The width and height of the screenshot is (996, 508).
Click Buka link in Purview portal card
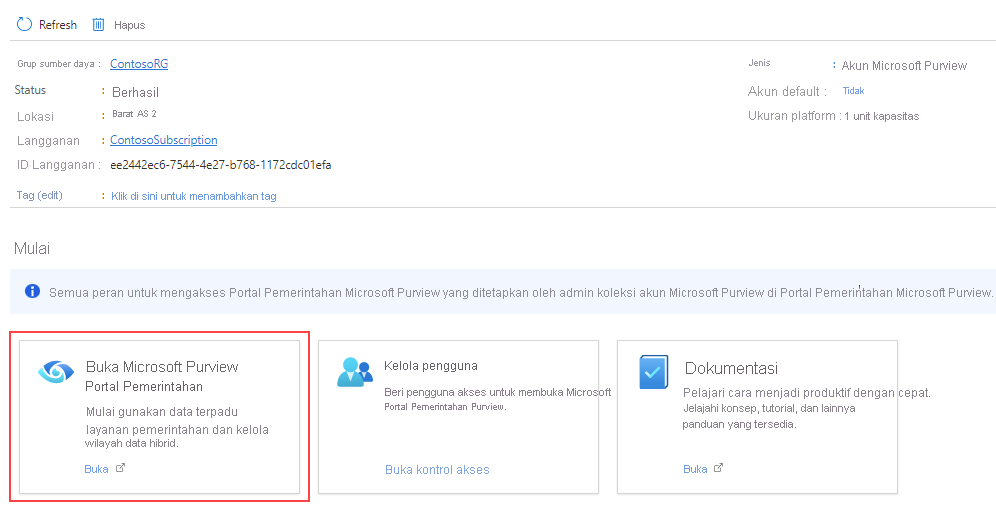97,469
